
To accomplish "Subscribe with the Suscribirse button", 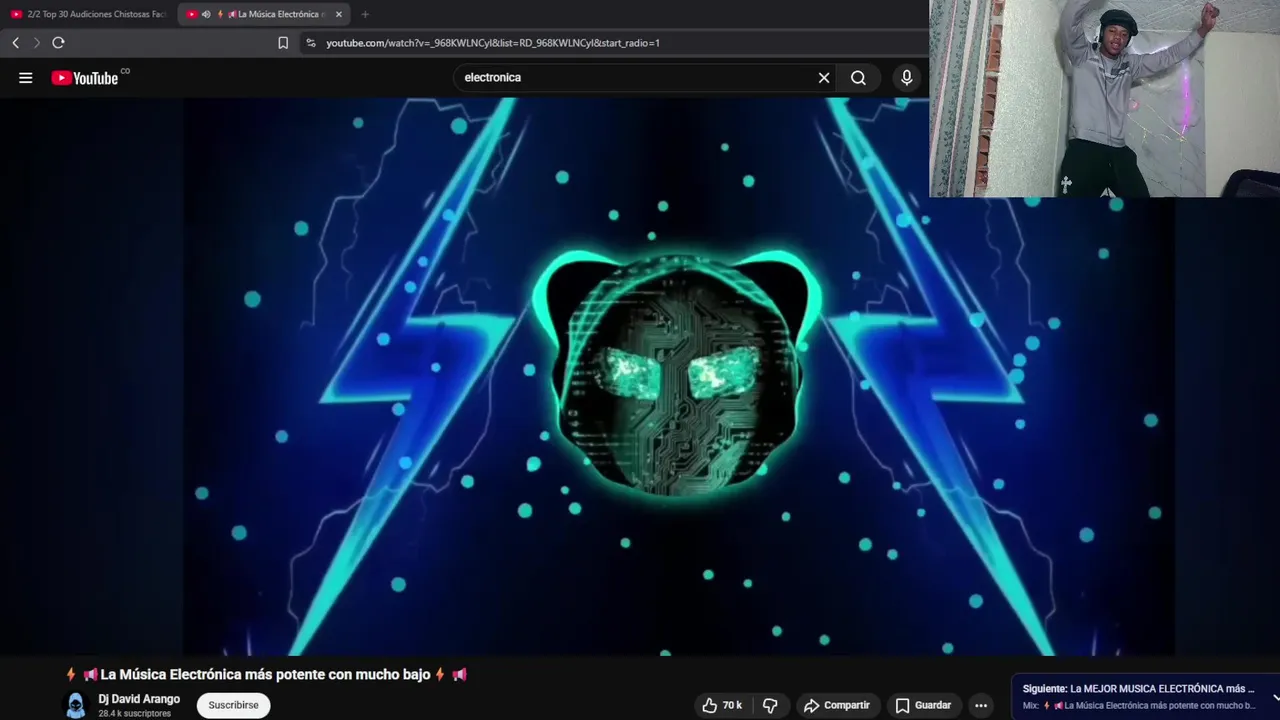I will (x=233, y=705).
